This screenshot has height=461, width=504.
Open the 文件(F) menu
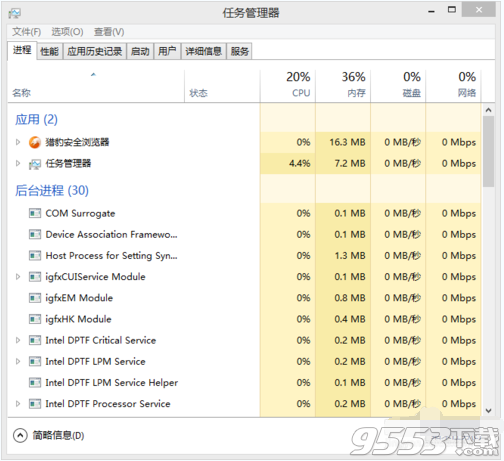click(27, 32)
